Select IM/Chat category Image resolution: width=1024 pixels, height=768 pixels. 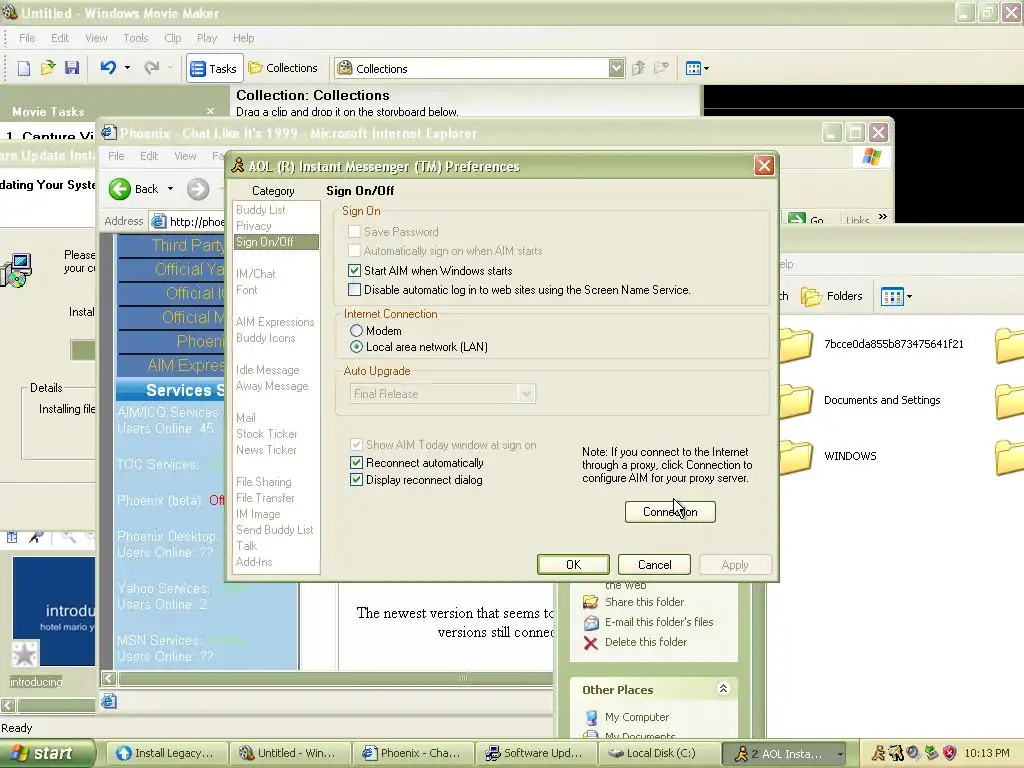(x=255, y=274)
